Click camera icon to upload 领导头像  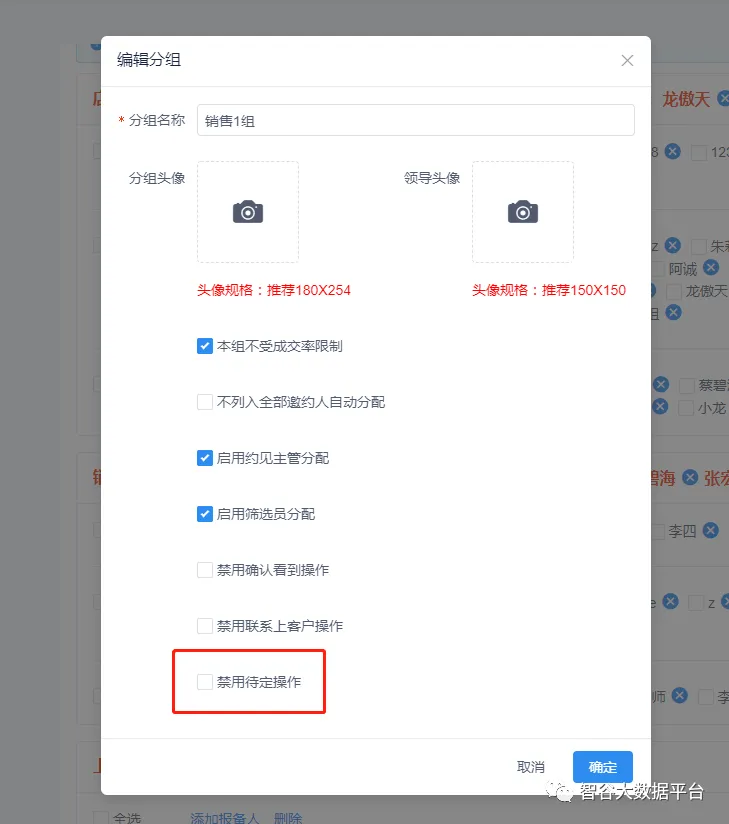click(x=522, y=212)
